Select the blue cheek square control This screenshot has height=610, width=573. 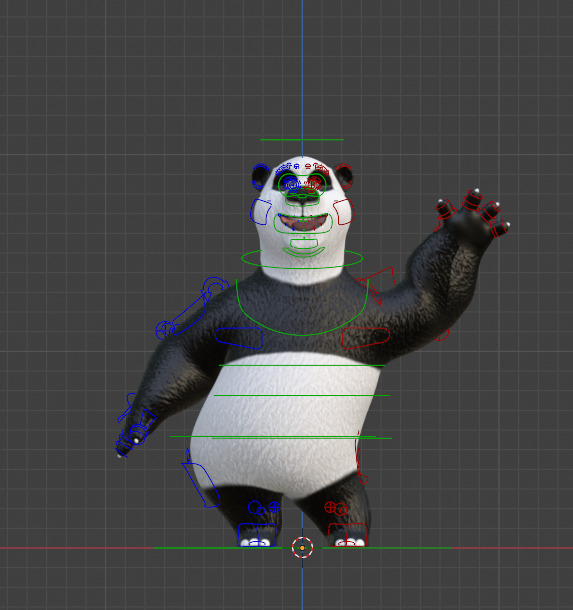[261, 212]
